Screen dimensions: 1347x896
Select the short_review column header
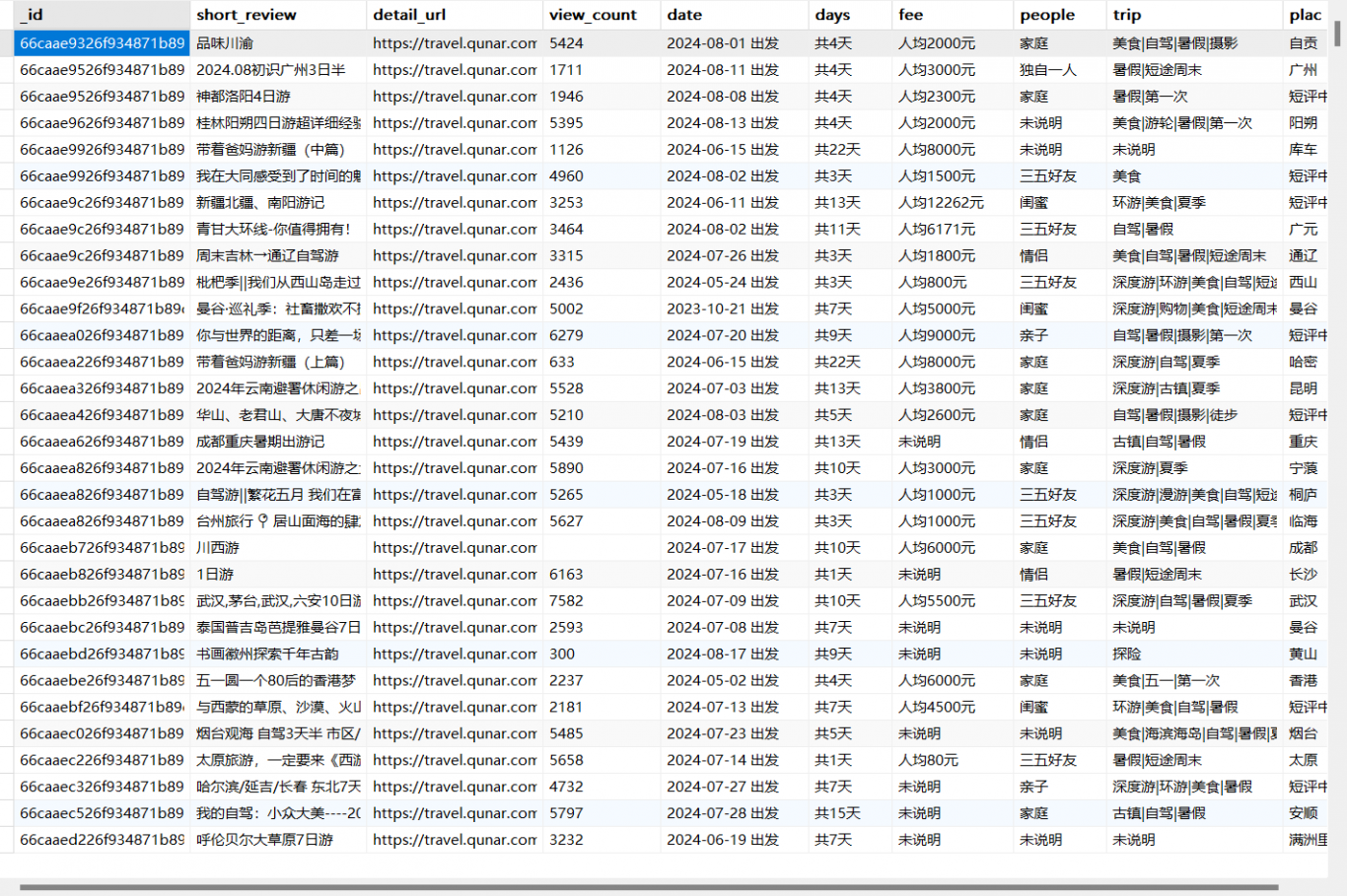click(278, 15)
